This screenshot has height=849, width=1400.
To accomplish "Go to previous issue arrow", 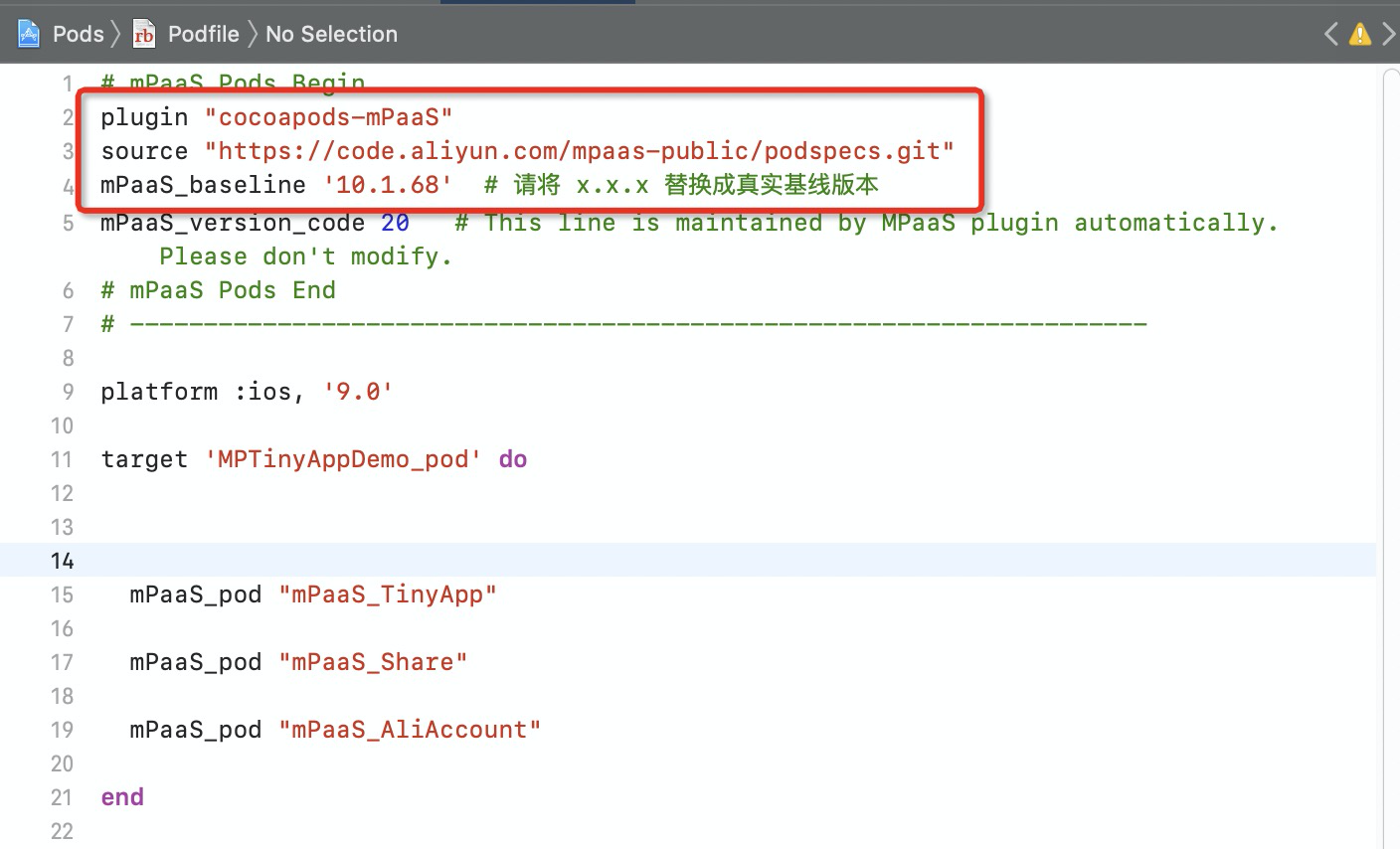I will [x=1331, y=34].
